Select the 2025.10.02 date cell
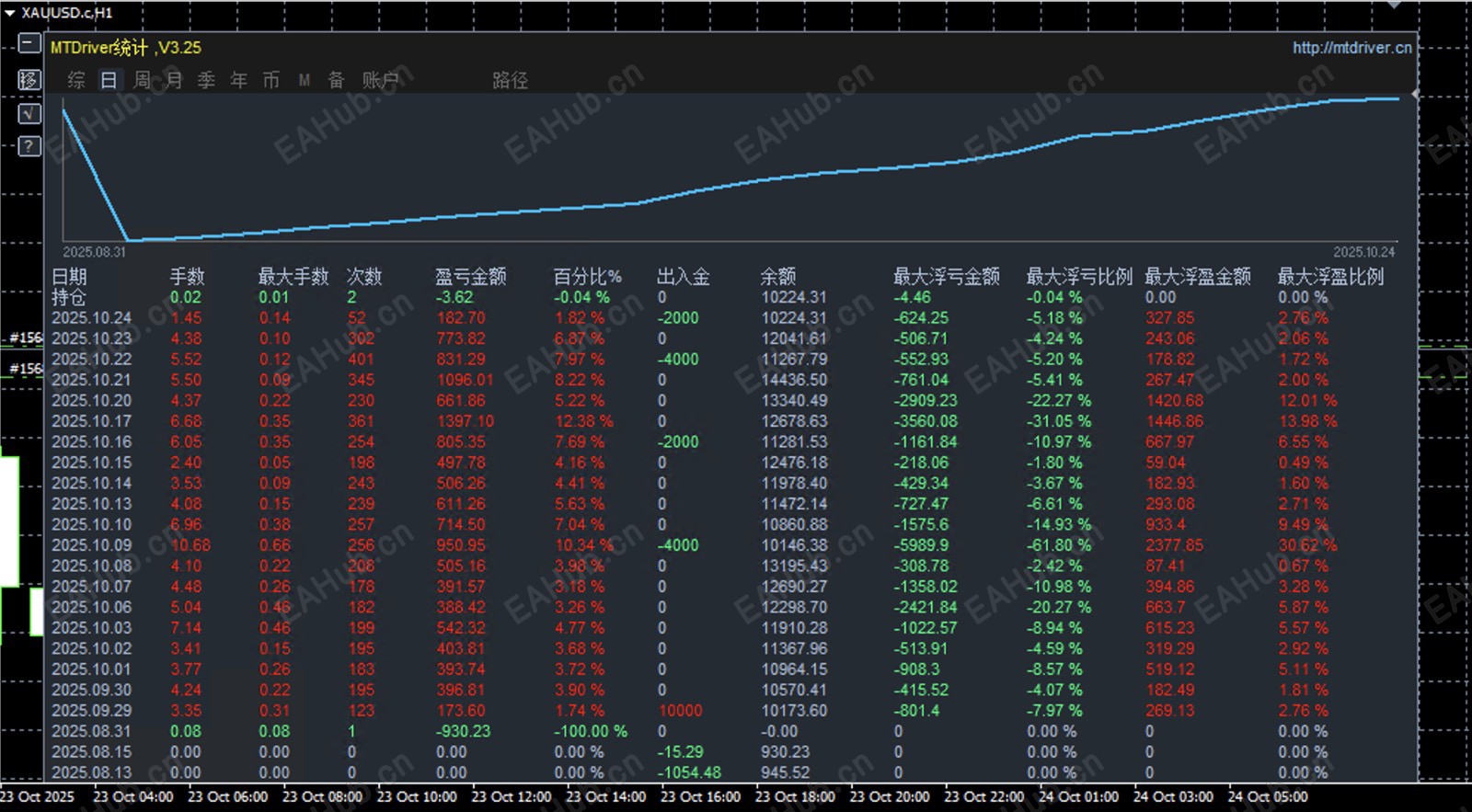This screenshot has width=1472, height=812. 91,649
